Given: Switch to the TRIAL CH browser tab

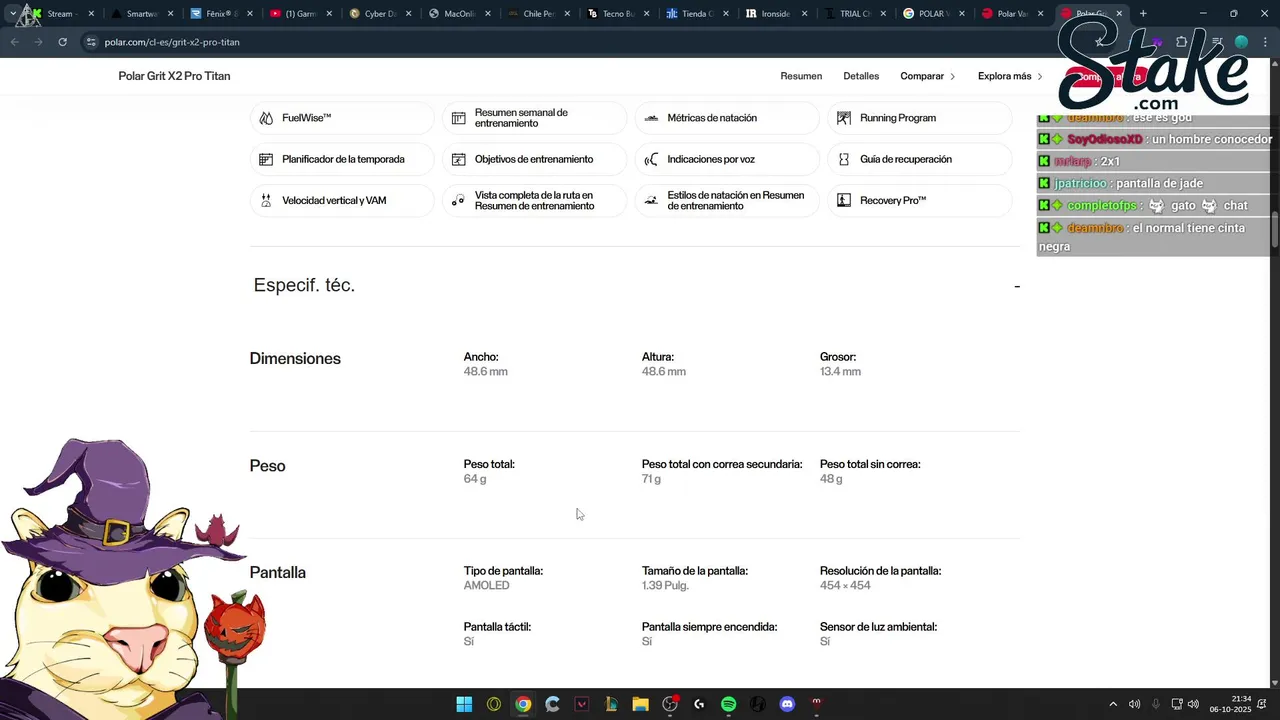Looking at the screenshot, I should point(856,14).
